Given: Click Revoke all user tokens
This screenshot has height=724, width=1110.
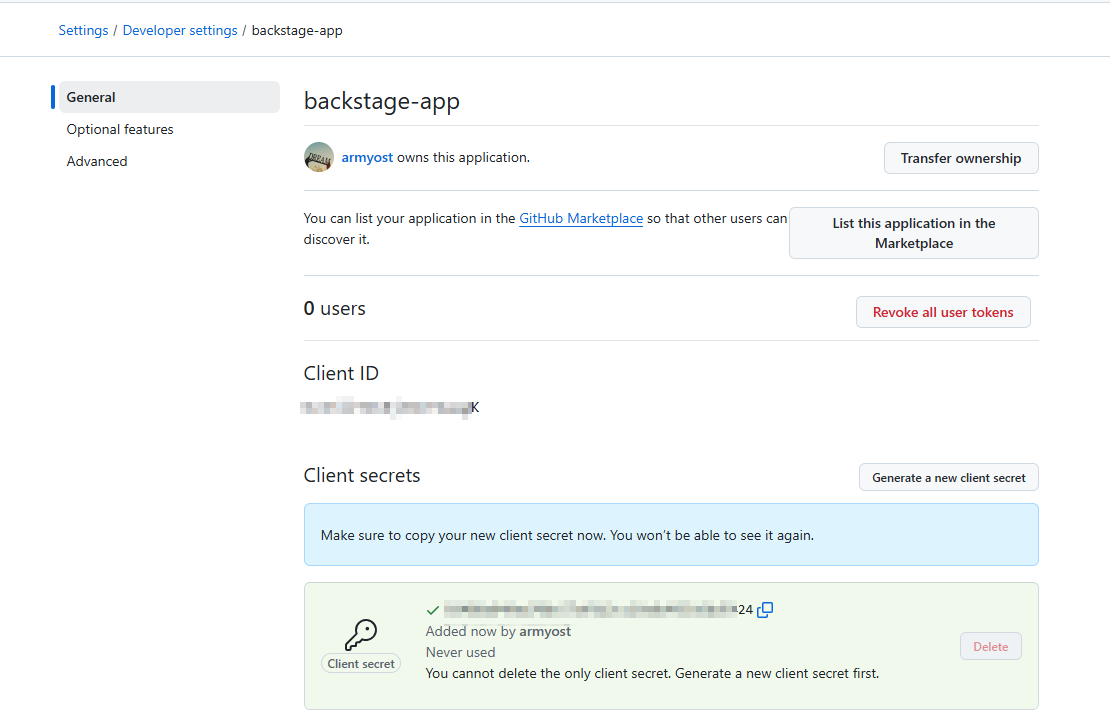Looking at the screenshot, I should [943, 312].
